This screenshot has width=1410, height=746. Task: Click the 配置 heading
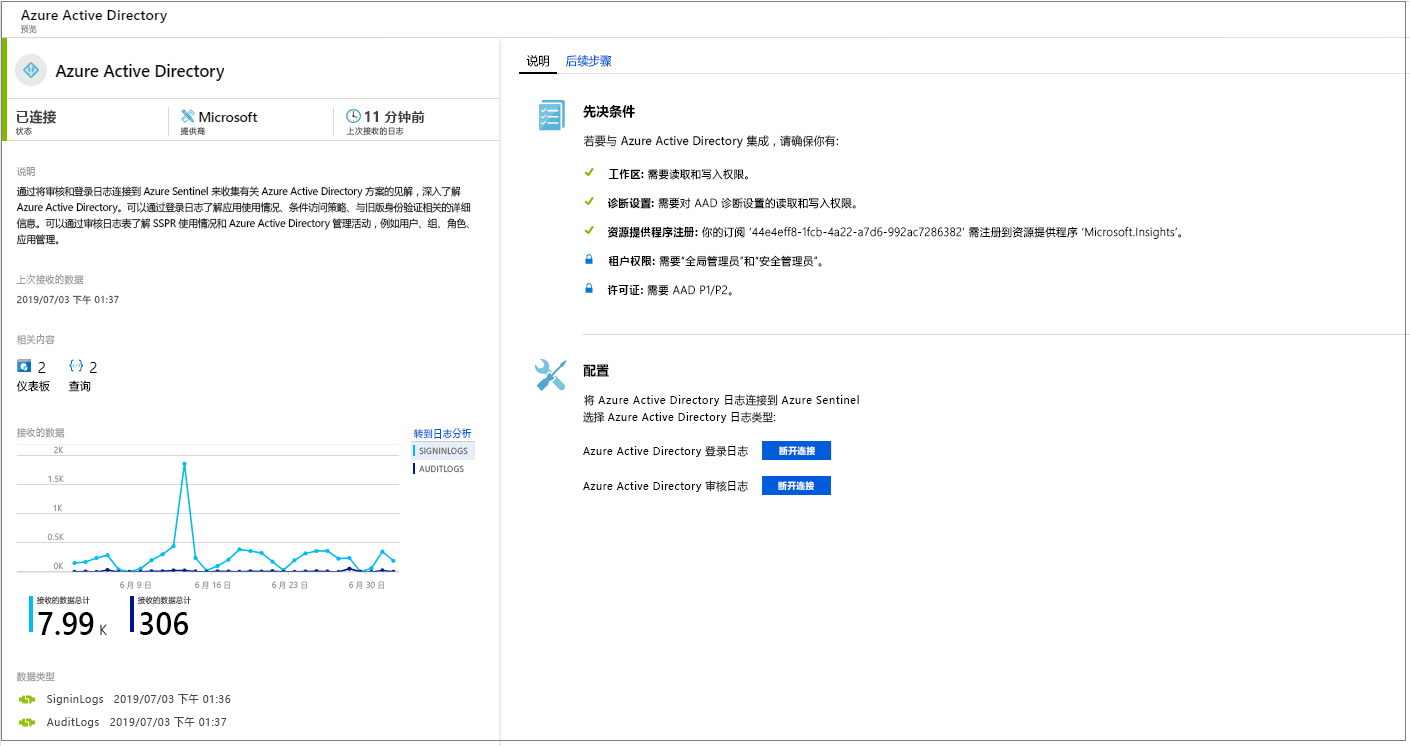click(x=596, y=371)
